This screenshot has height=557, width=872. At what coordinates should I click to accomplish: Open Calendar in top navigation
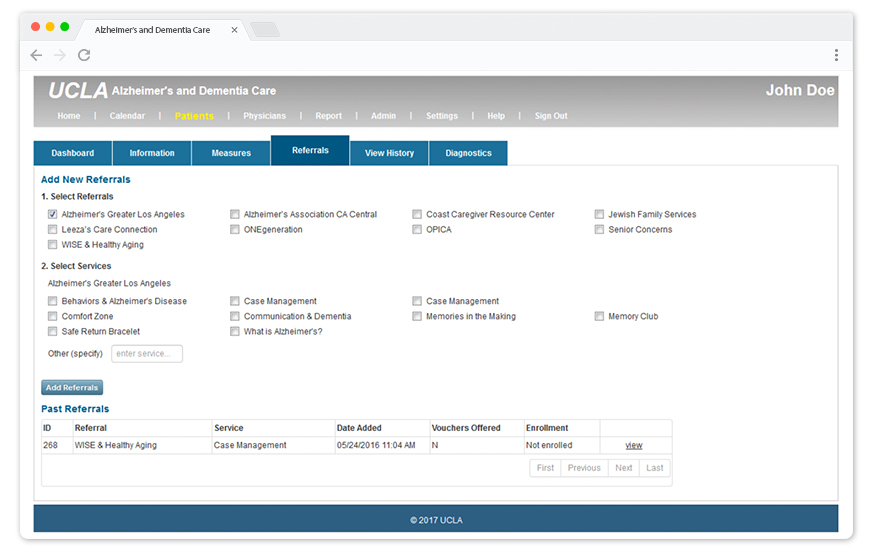[127, 116]
